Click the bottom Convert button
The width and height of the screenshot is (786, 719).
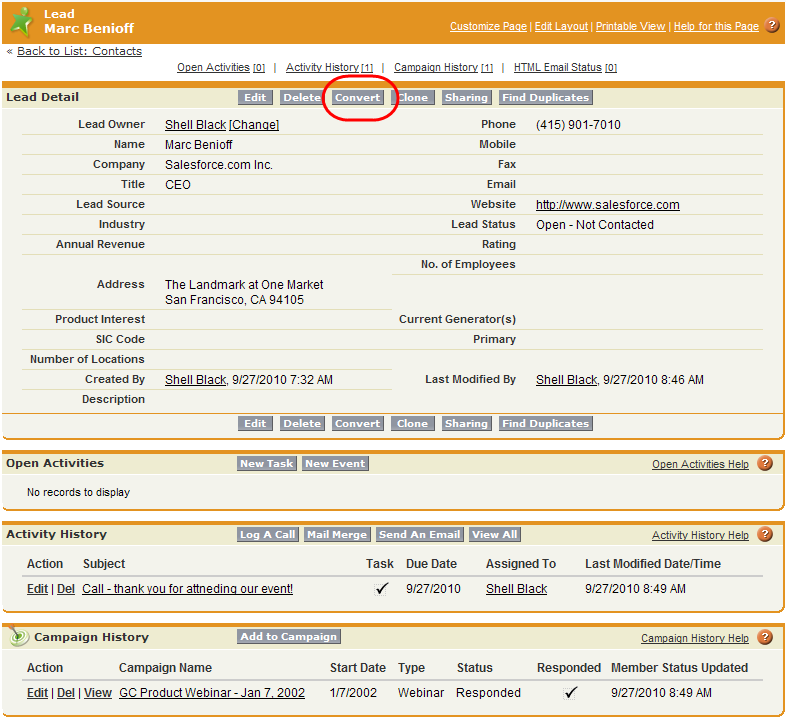tap(357, 423)
